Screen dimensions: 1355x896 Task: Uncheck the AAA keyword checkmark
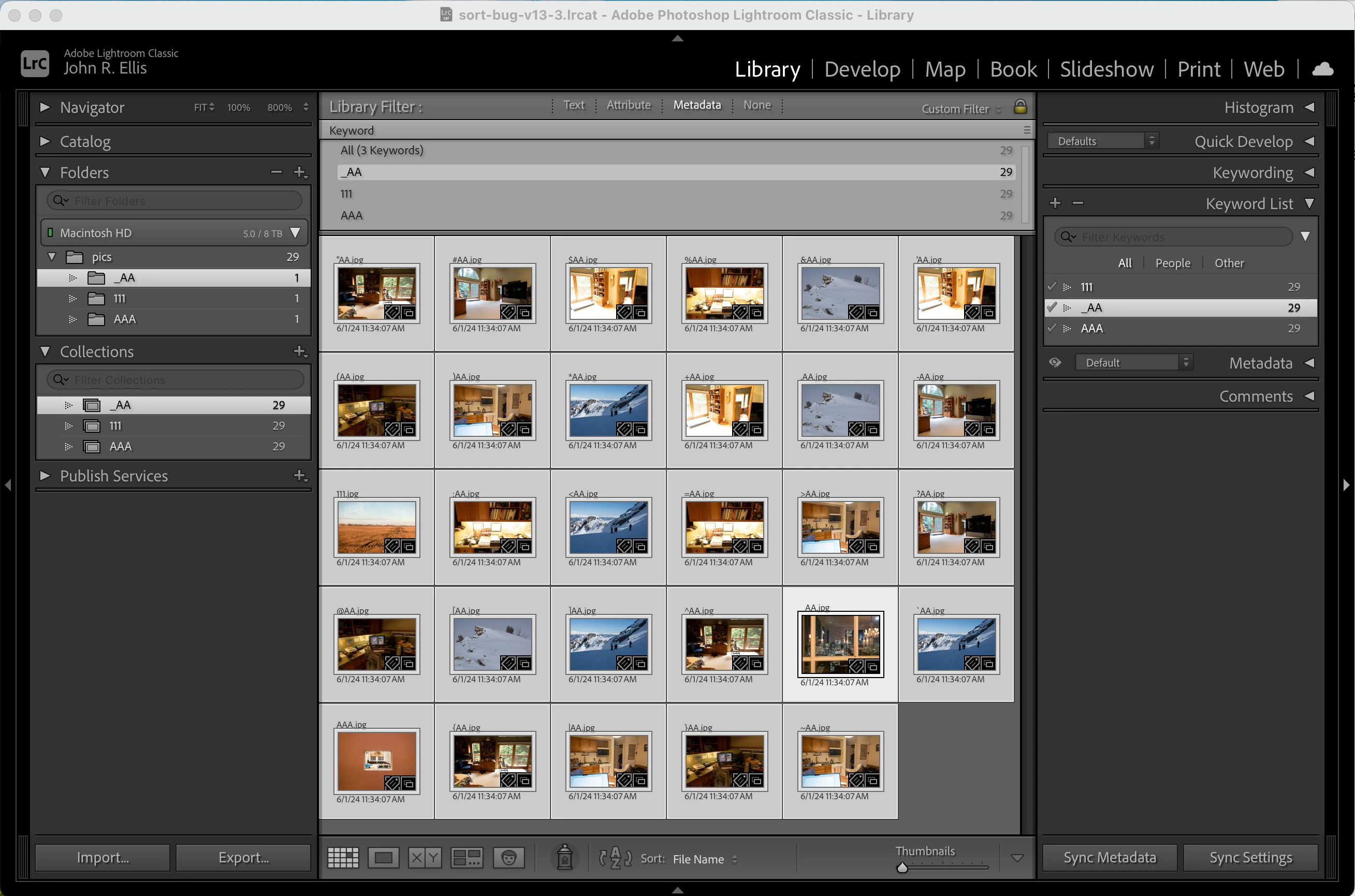pyautogui.click(x=1052, y=328)
